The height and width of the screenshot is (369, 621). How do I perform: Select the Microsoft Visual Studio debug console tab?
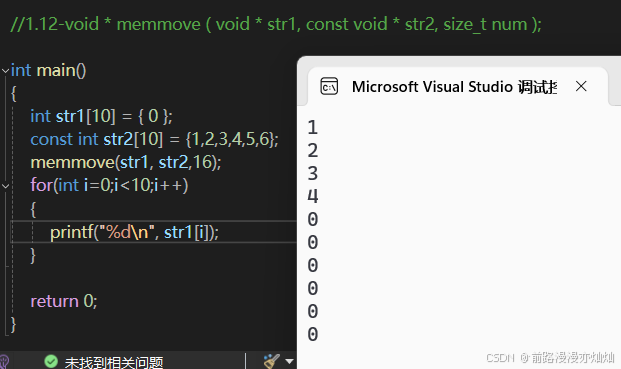[x=457, y=86]
